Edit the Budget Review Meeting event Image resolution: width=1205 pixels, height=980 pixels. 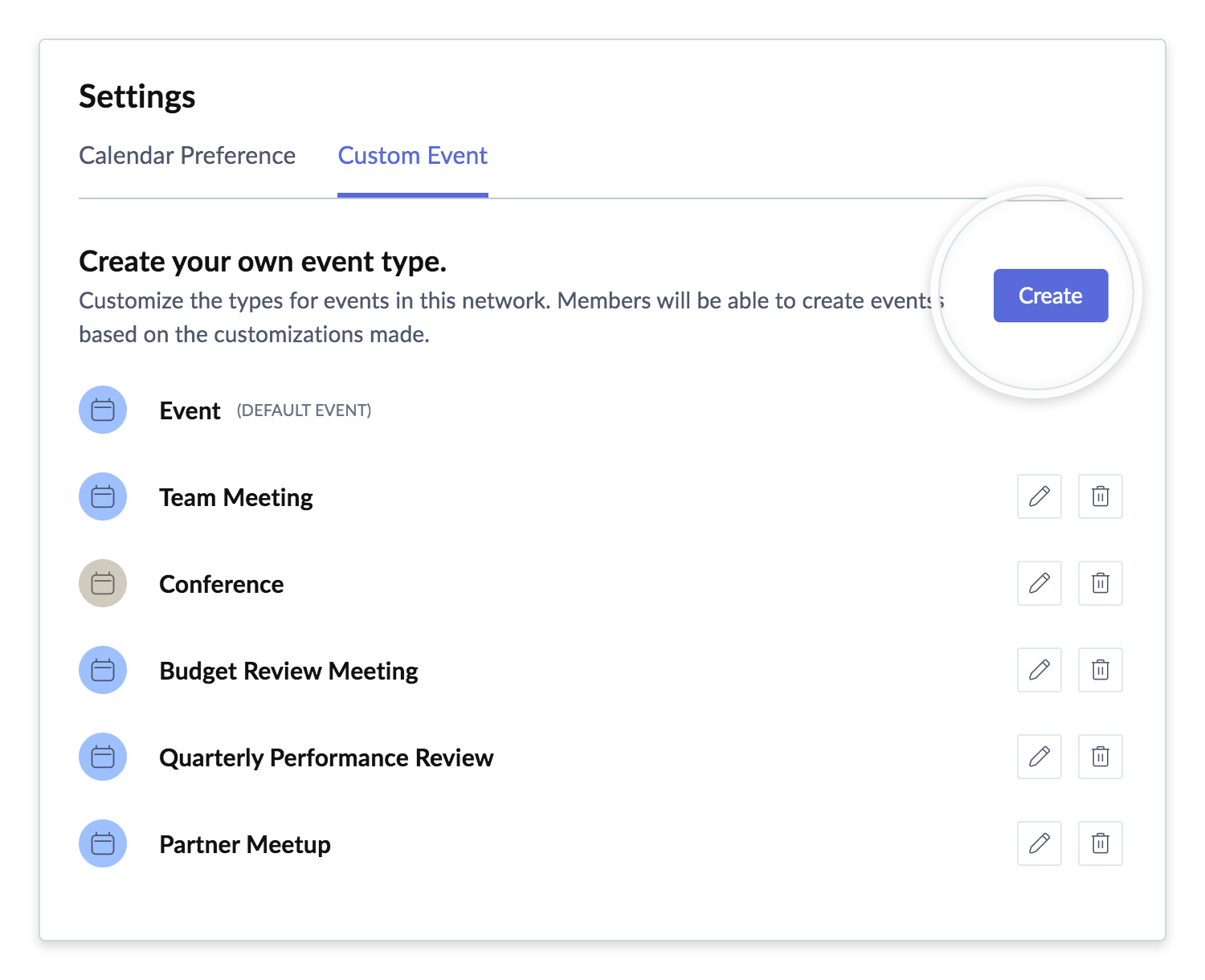pos(1039,670)
